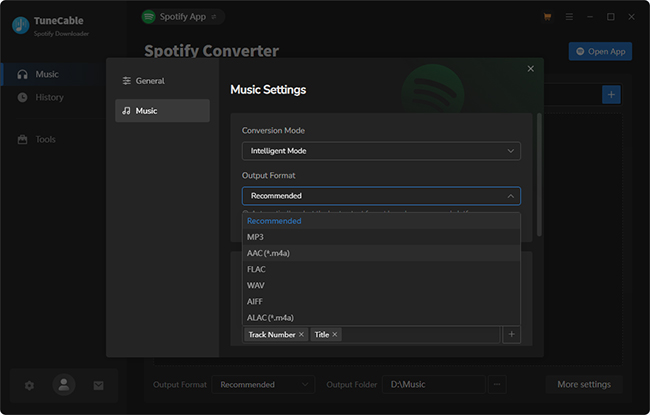Click the Tools toolbox icon in sidebar
The image size is (650, 415).
pyautogui.click(x=22, y=139)
